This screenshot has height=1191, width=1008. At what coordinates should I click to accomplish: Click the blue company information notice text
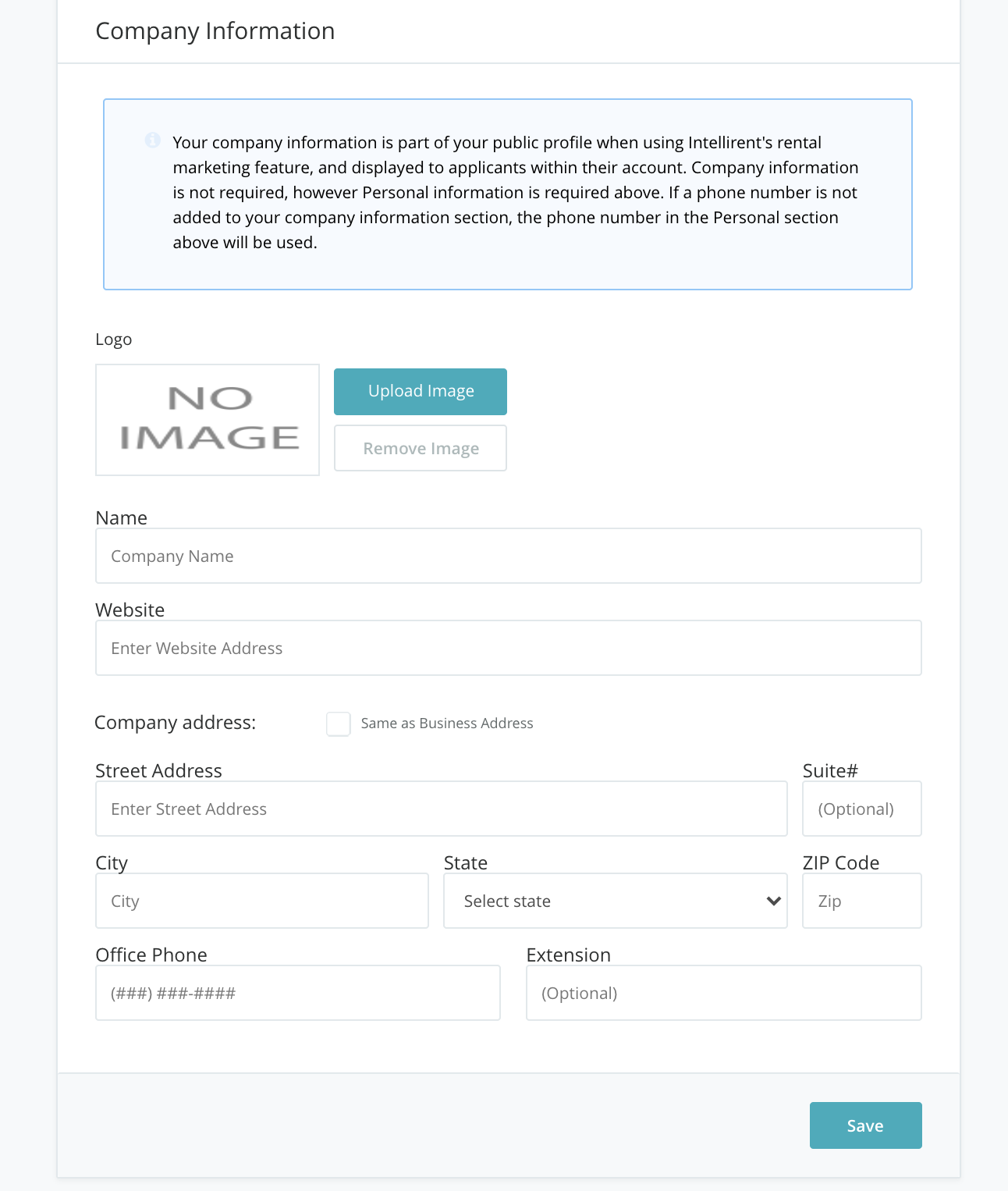(x=515, y=193)
